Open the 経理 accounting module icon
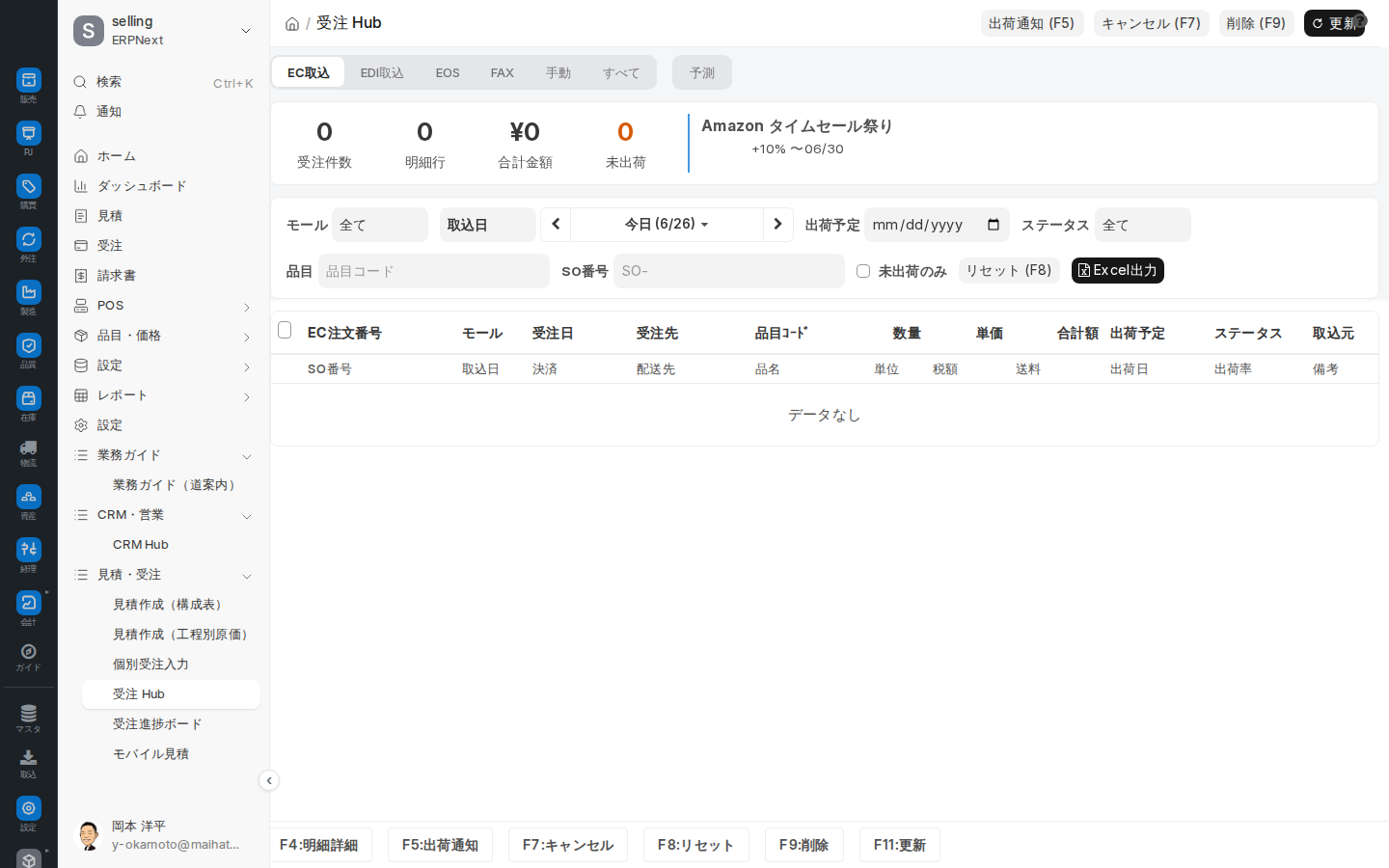This screenshot has width=1389, height=868. [x=28, y=550]
